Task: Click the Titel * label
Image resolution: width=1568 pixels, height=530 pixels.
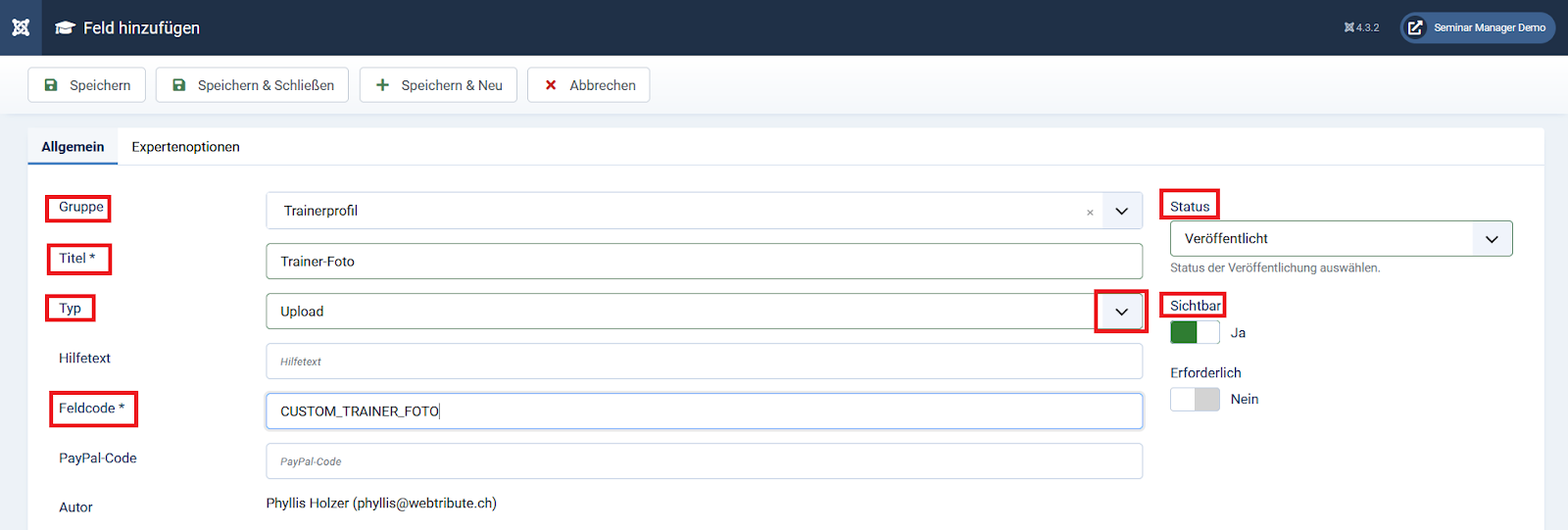Action: click(x=76, y=259)
